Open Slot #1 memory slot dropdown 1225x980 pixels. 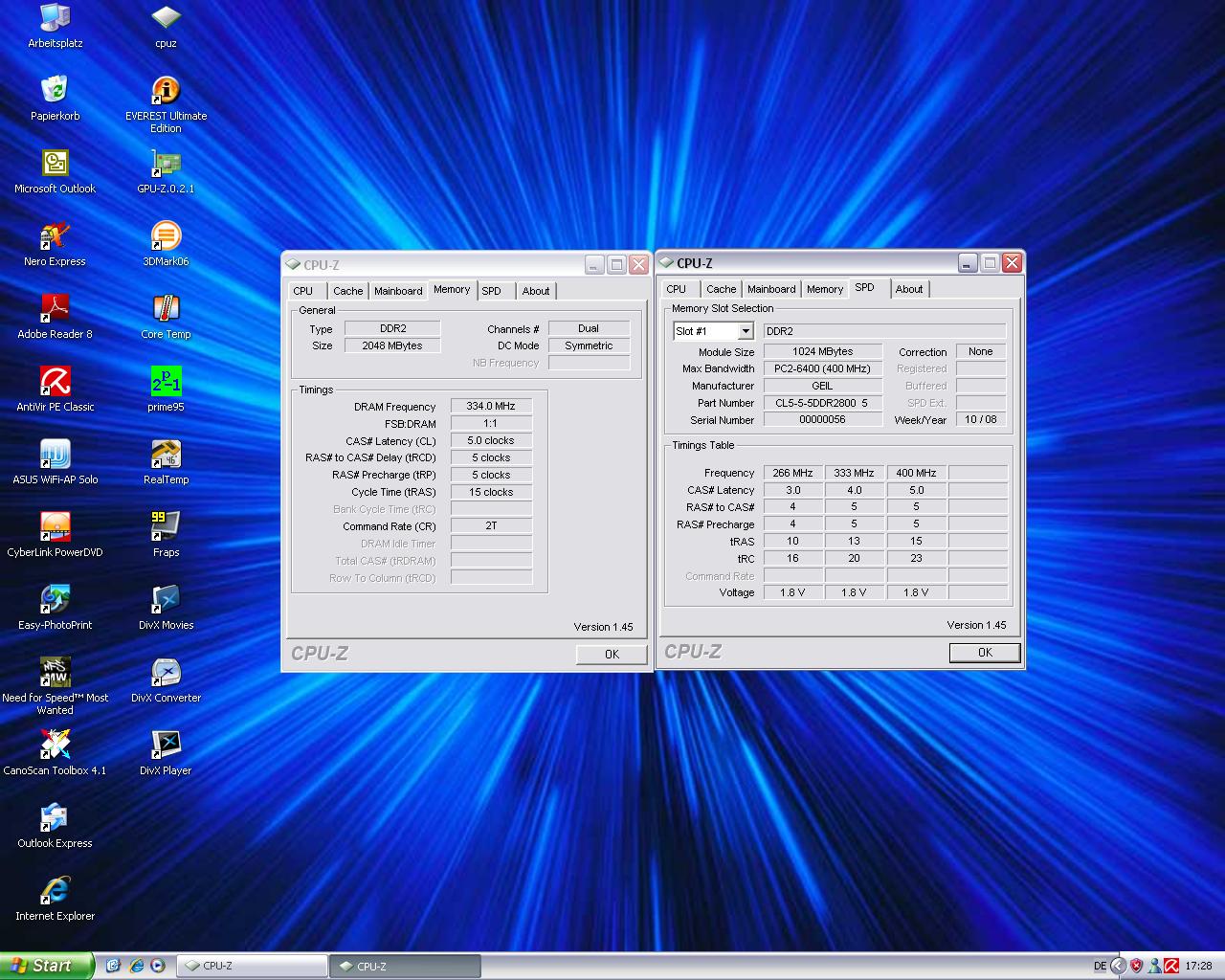click(714, 331)
